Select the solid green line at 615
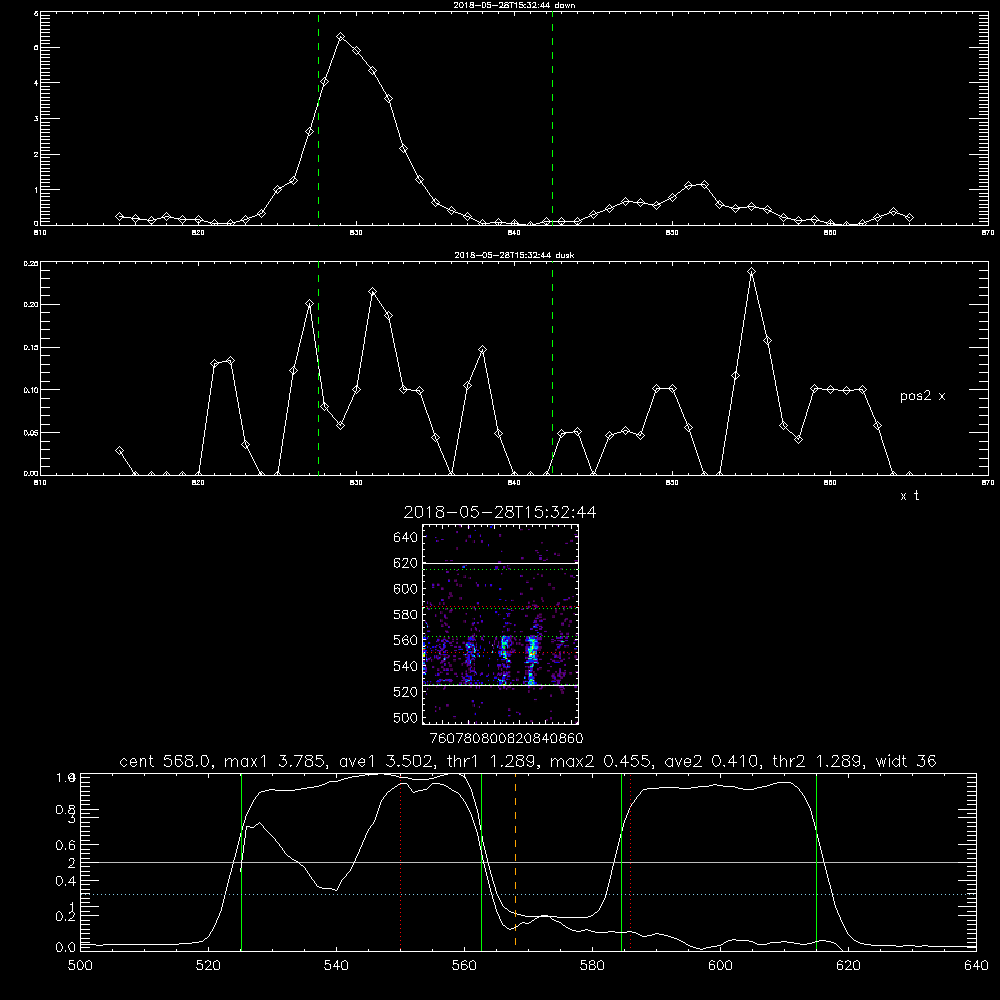The image size is (1000, 1000). (x=816, y=861)
